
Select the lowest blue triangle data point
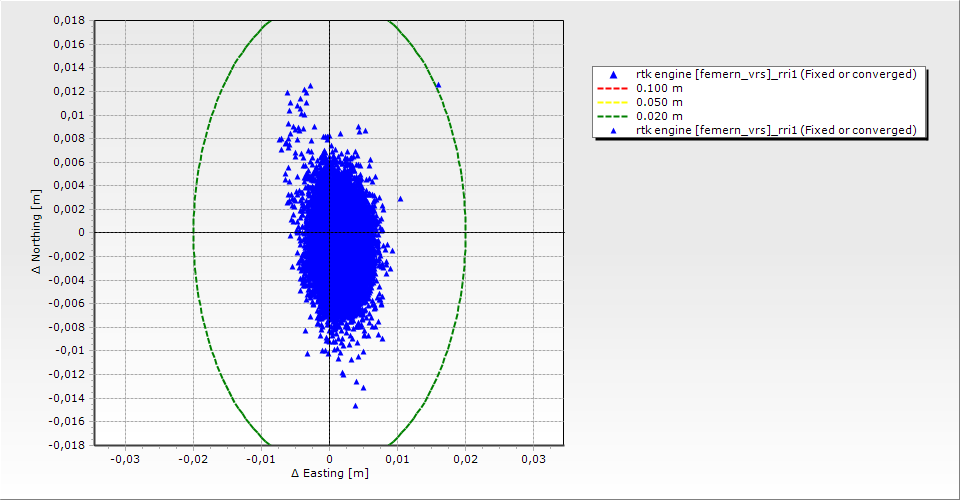pyautogui.click(x=355, y=406)
